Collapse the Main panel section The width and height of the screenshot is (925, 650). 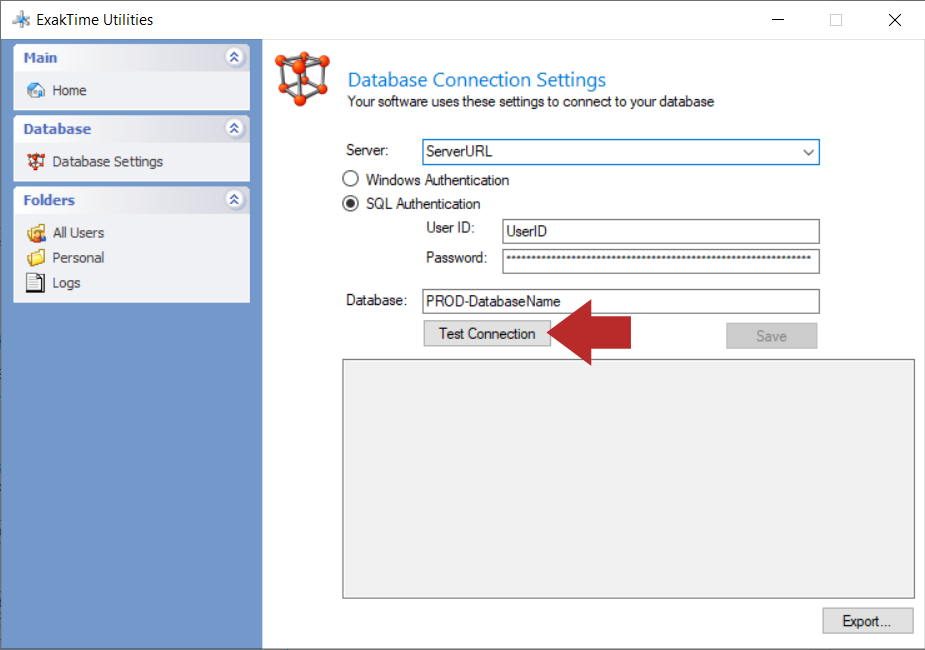point(234,57)
